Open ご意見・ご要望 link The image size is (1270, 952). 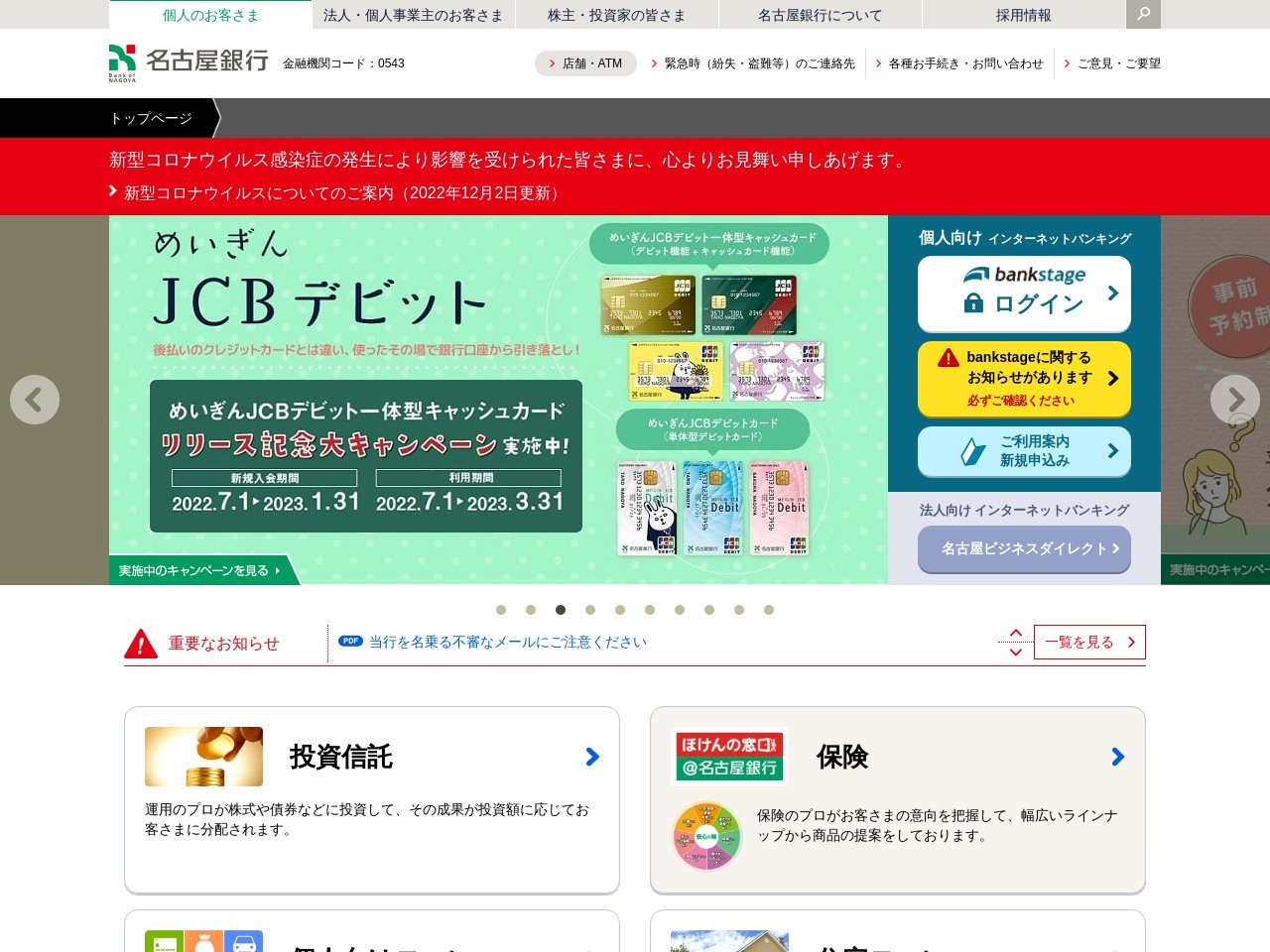pyautogui.click(x=1112, y=63)
